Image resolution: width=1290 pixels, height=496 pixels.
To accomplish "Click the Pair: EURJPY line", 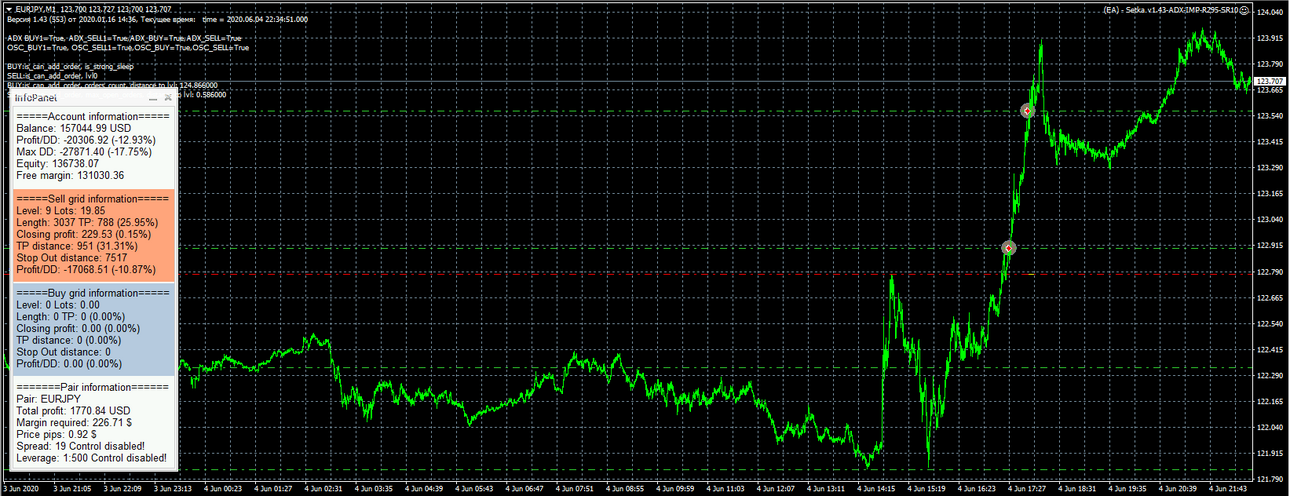I will 50,399.
